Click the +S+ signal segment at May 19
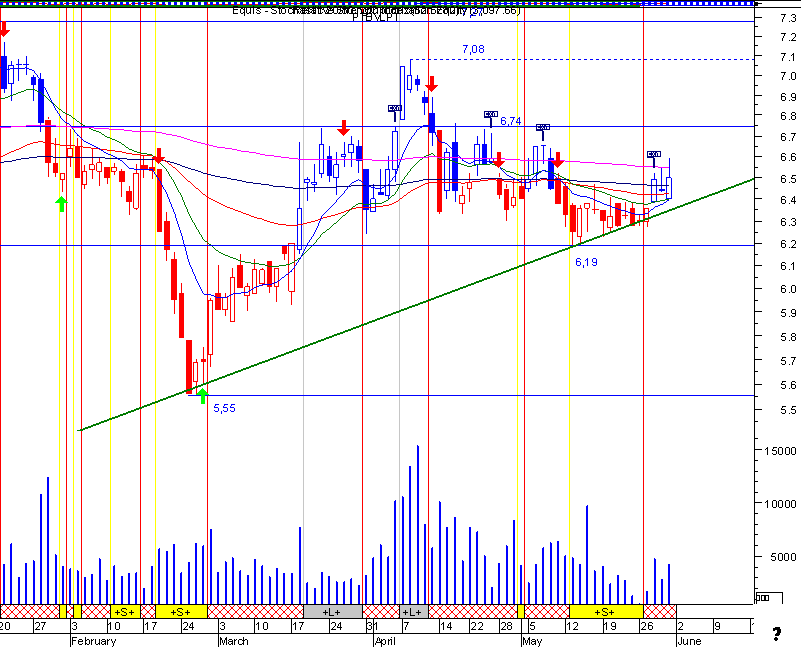Viewport: 801px width, 647px height. [606, 612]
